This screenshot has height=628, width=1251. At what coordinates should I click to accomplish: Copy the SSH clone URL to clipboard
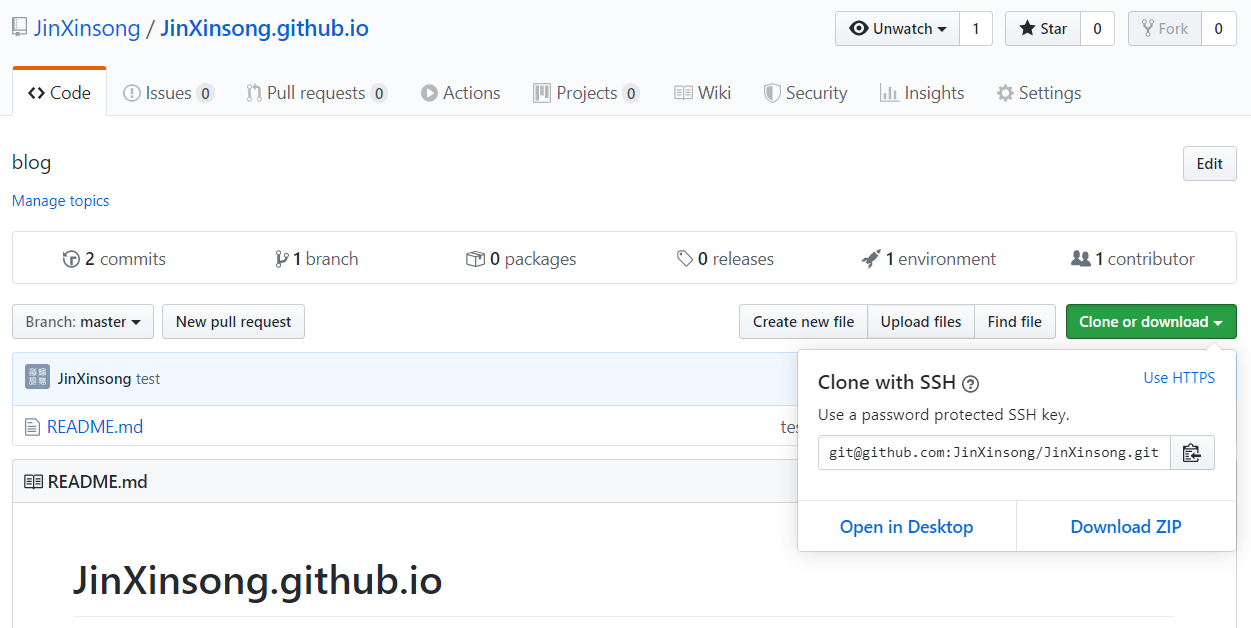(1191, 453)
